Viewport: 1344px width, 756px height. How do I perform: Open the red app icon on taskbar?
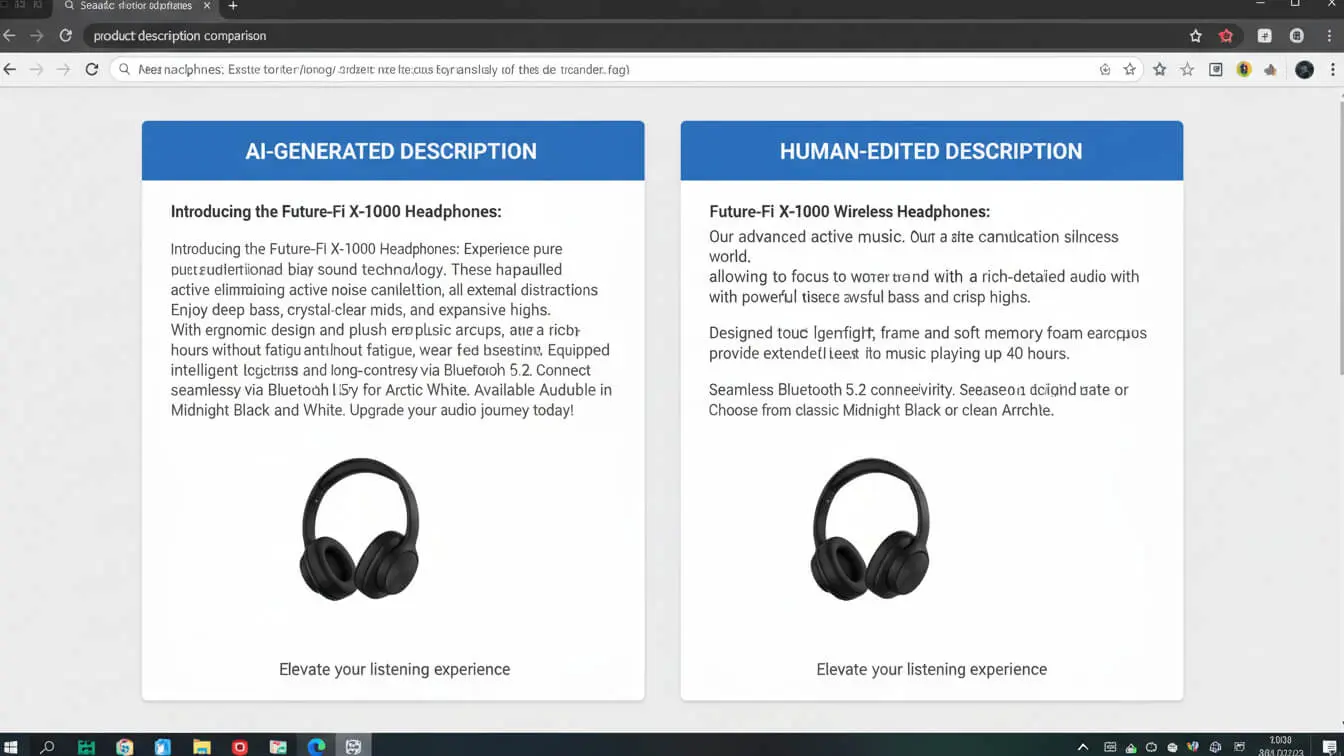point(239,746)
